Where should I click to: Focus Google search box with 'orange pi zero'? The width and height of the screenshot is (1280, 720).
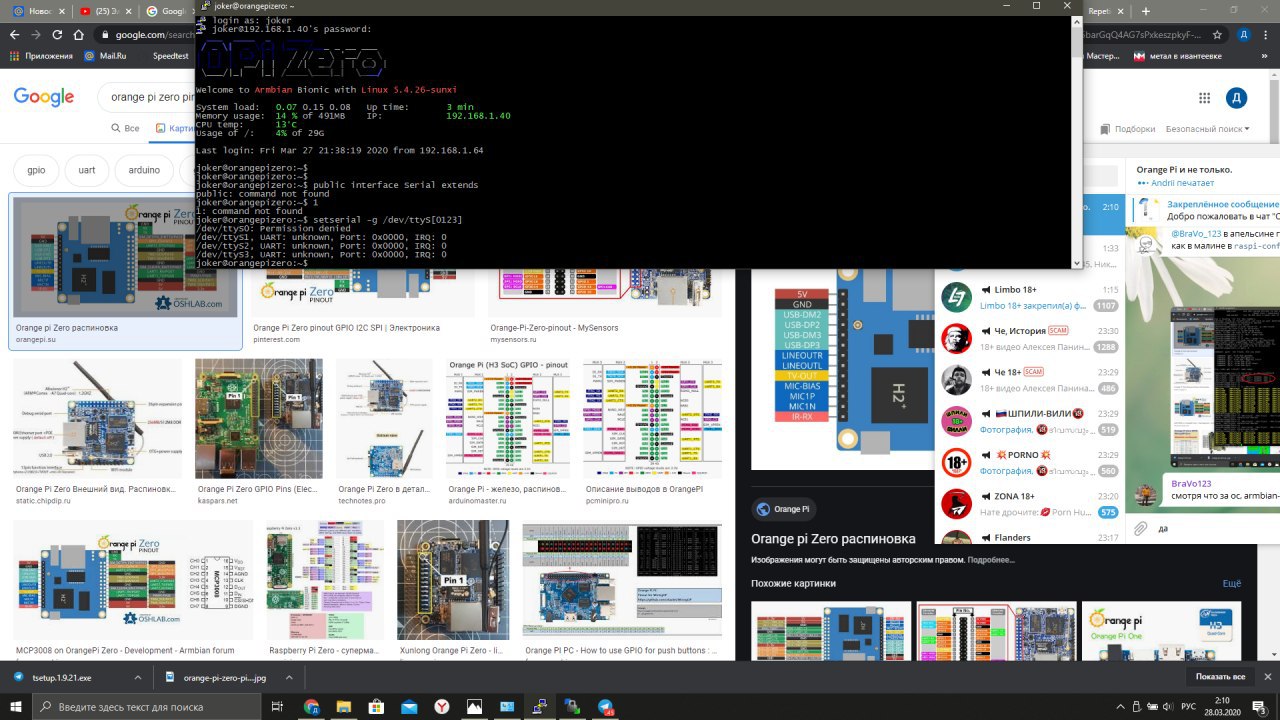(146, 97)
